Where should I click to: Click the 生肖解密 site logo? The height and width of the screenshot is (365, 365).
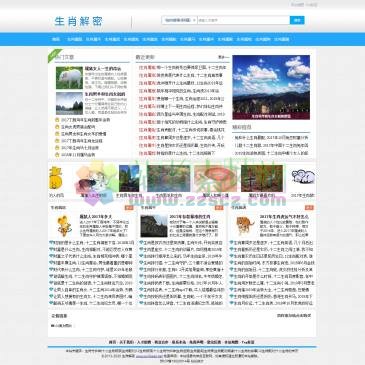pos(79,21)
